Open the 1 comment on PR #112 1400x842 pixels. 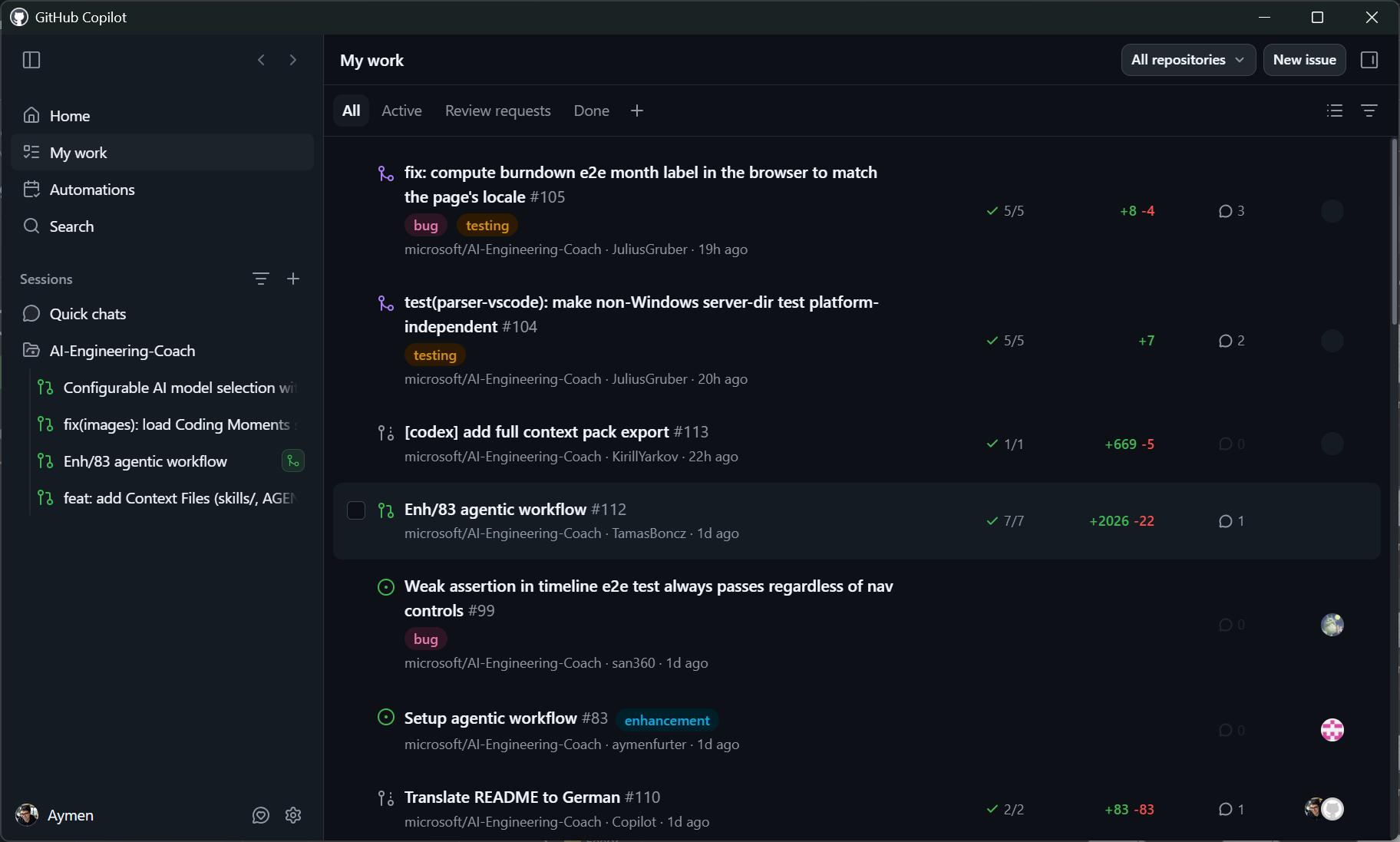1232,521
